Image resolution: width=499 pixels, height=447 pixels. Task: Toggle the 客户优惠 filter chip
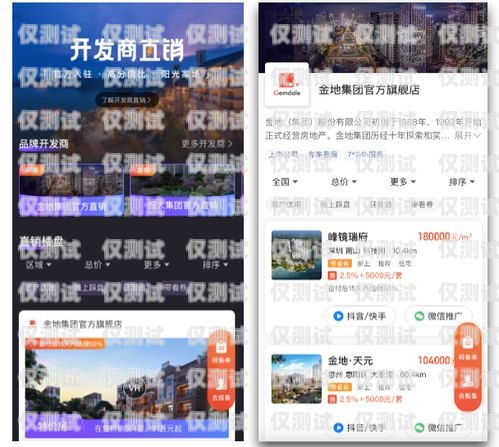tap(286, 204)
